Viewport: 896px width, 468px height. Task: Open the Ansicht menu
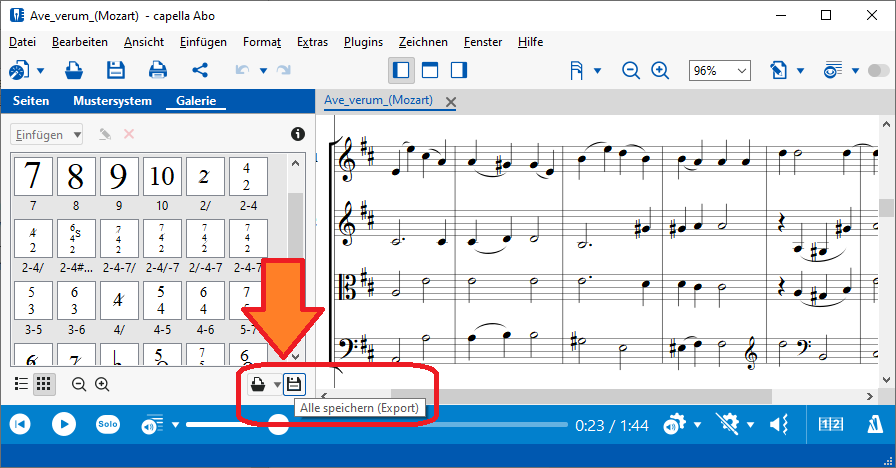(143, 42)
